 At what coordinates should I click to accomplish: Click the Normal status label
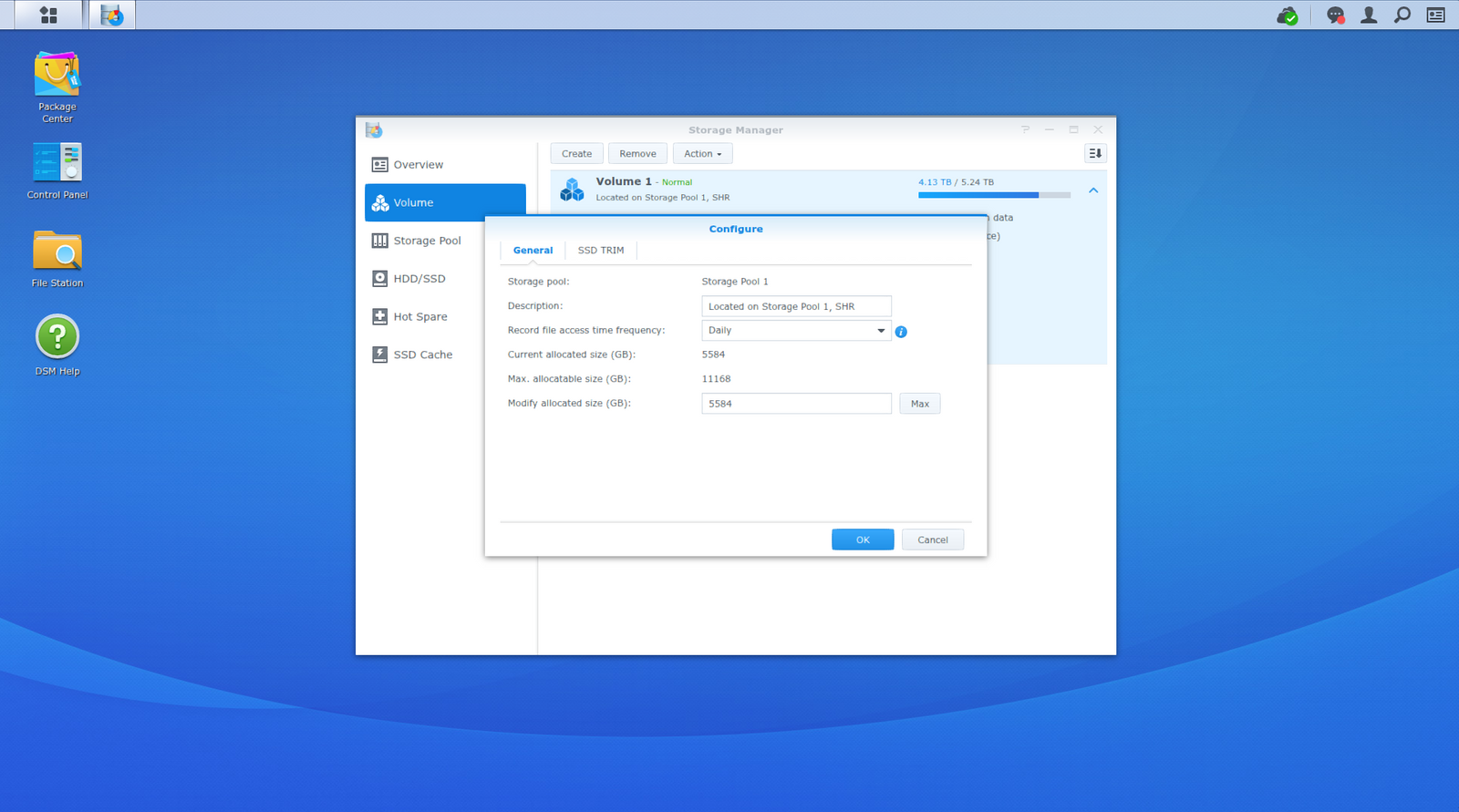pos(677,182)
